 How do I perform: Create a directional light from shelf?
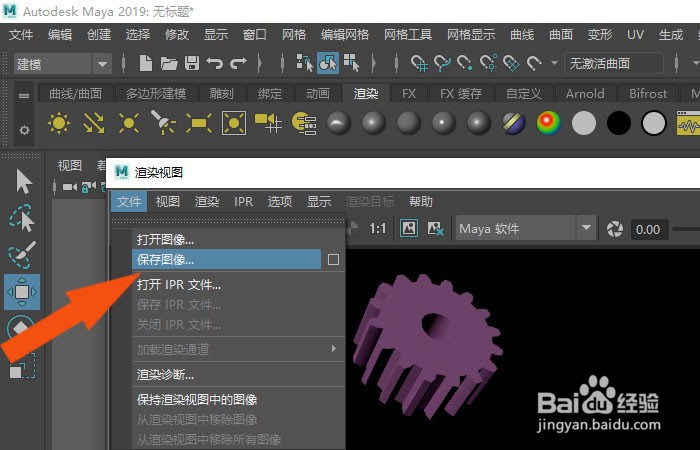[94, 123]
